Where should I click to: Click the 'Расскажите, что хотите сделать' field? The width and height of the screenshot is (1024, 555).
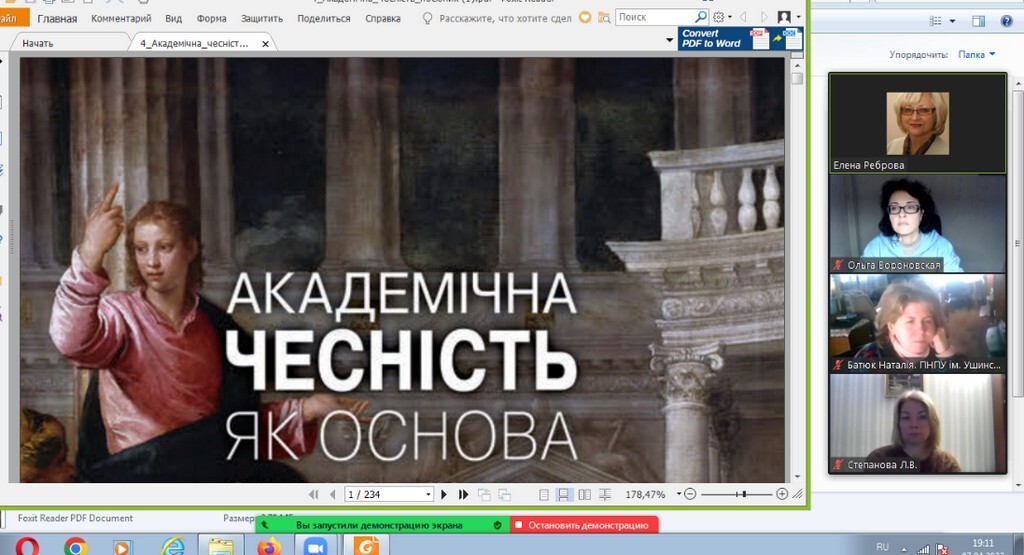[505, 18]
